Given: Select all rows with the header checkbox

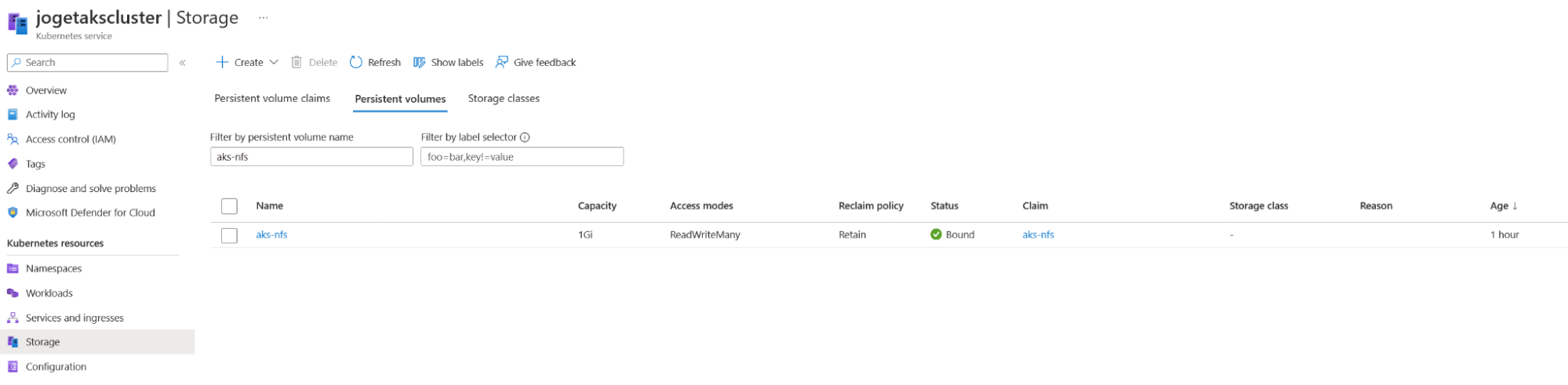Looking at the screenshot, I should (x=229, y=206).
